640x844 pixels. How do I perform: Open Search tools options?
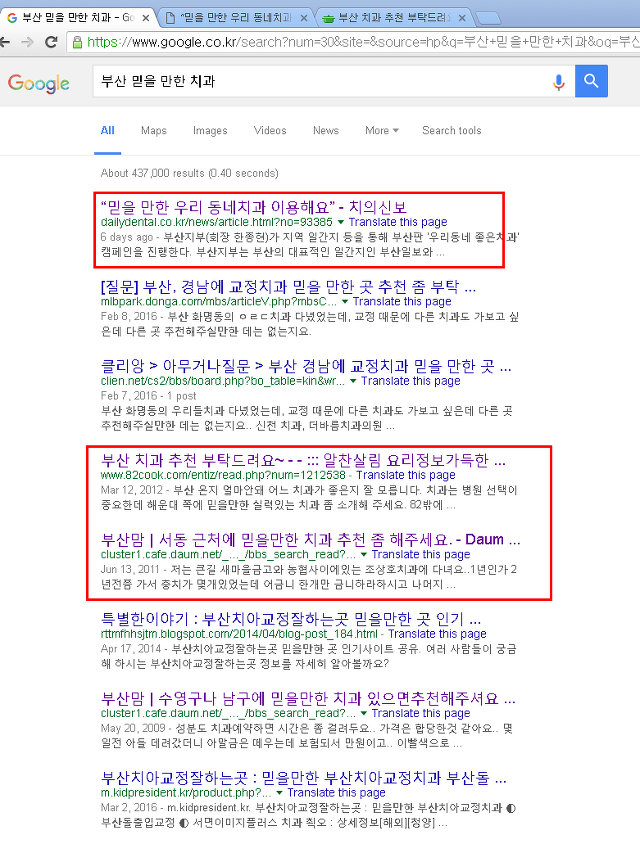[452, 130]
